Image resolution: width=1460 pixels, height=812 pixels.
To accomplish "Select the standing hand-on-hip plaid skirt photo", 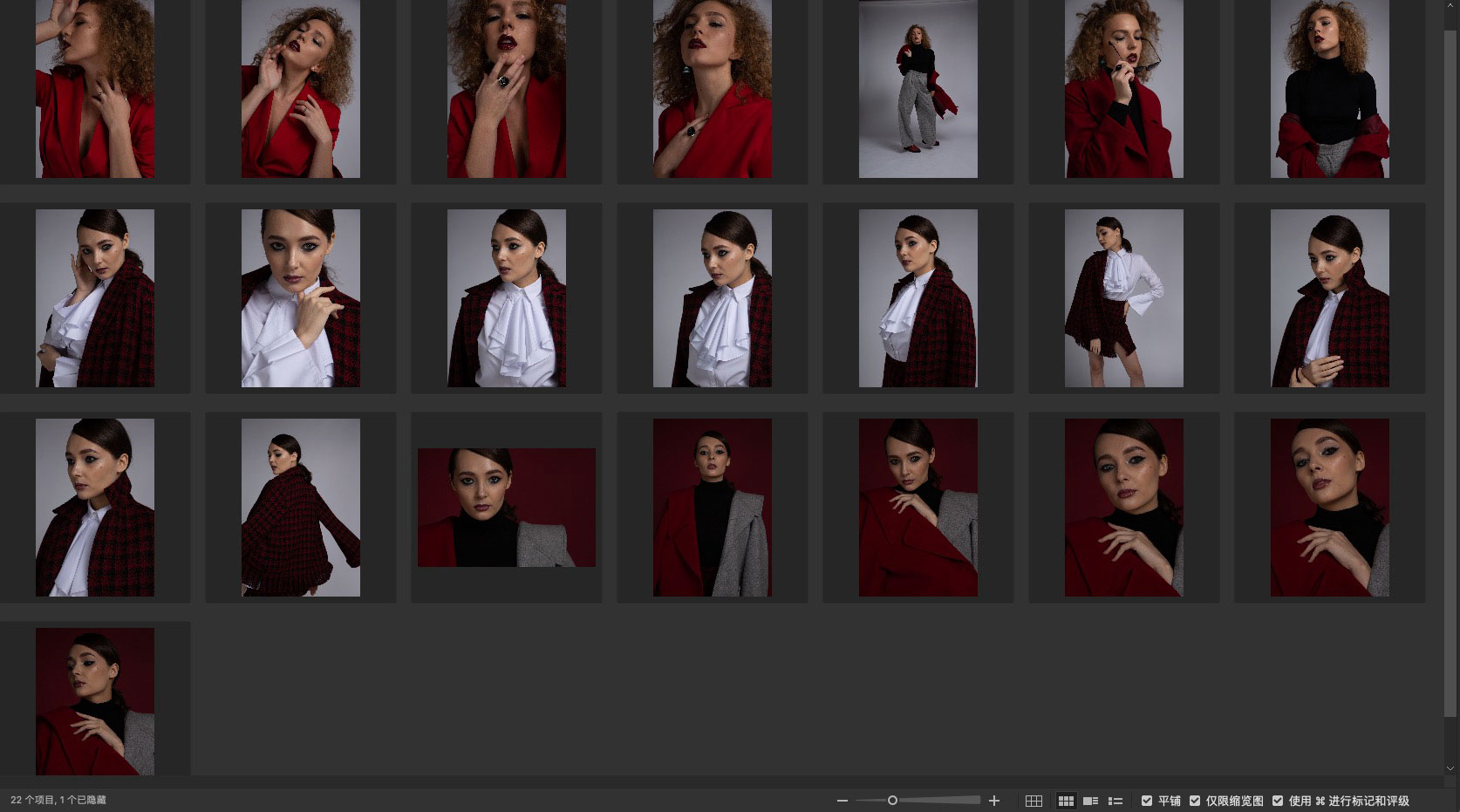I will click(x=1123, y=298).
